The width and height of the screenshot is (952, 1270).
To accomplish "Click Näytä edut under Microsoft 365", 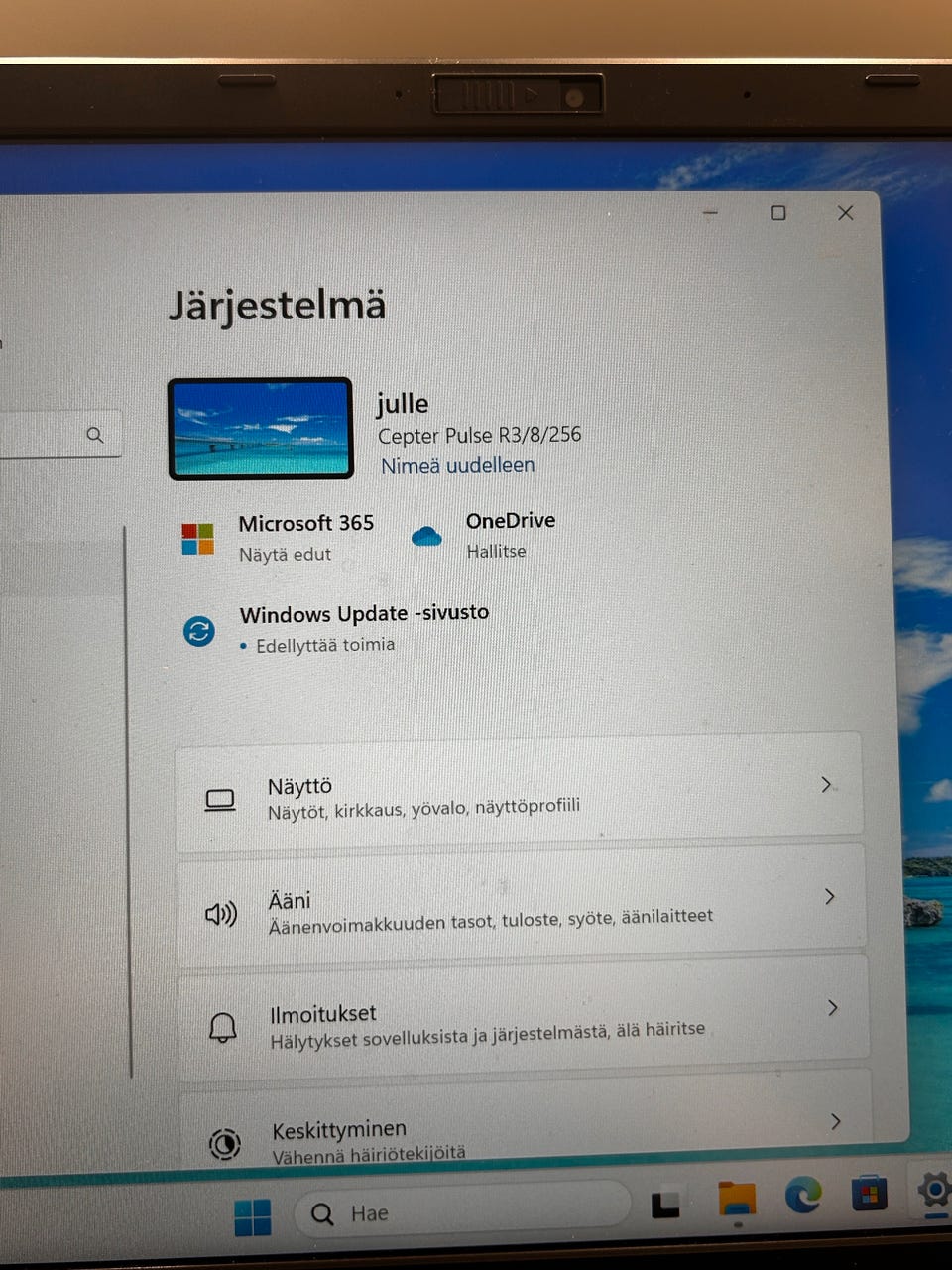I will 285,555.
